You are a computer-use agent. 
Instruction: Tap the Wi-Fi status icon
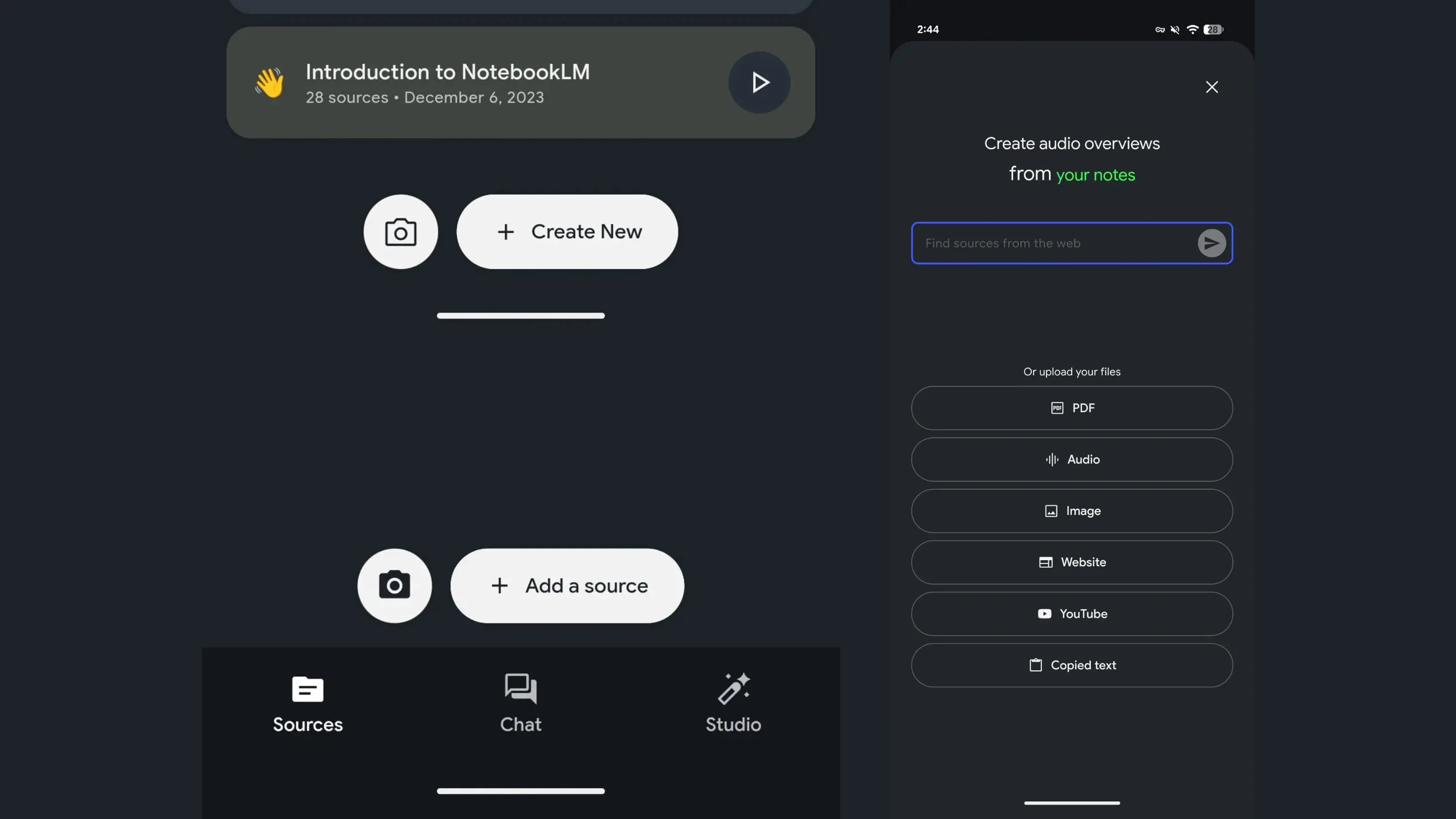(1192, 29)
